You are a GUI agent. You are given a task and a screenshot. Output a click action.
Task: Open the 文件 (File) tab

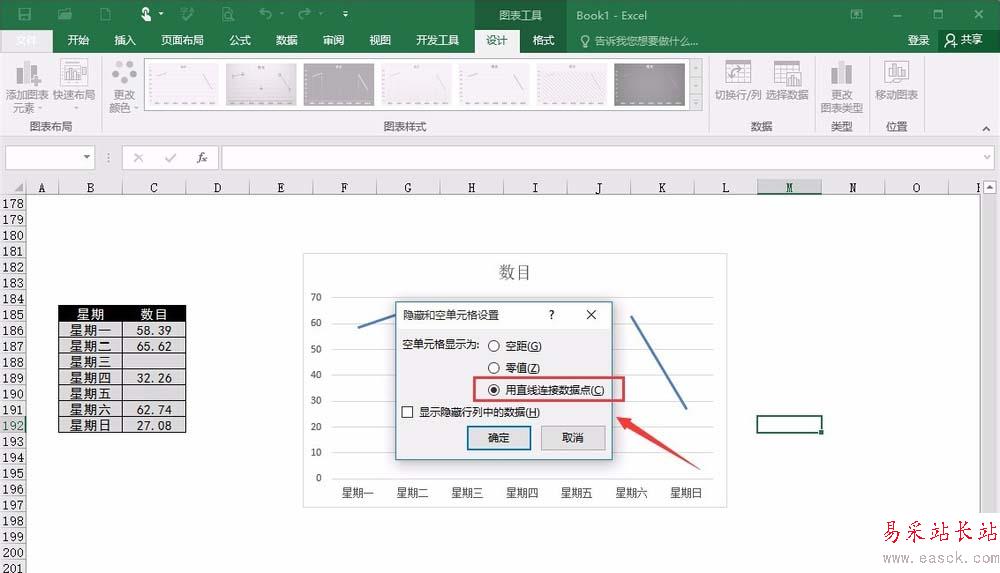(x=26, y=40)
